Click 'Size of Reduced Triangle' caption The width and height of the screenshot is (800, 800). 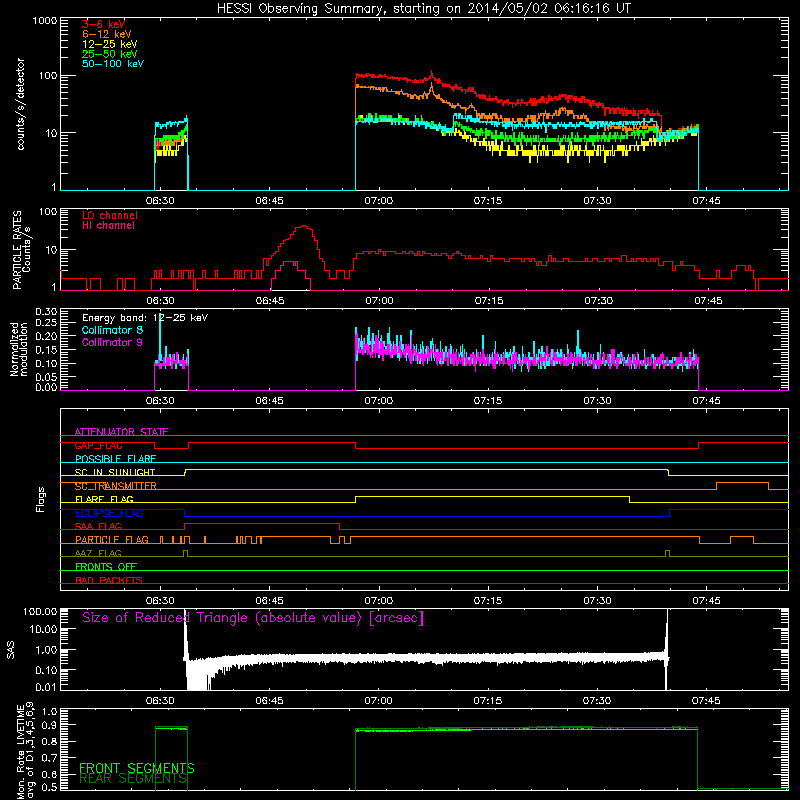coord(253,618)
